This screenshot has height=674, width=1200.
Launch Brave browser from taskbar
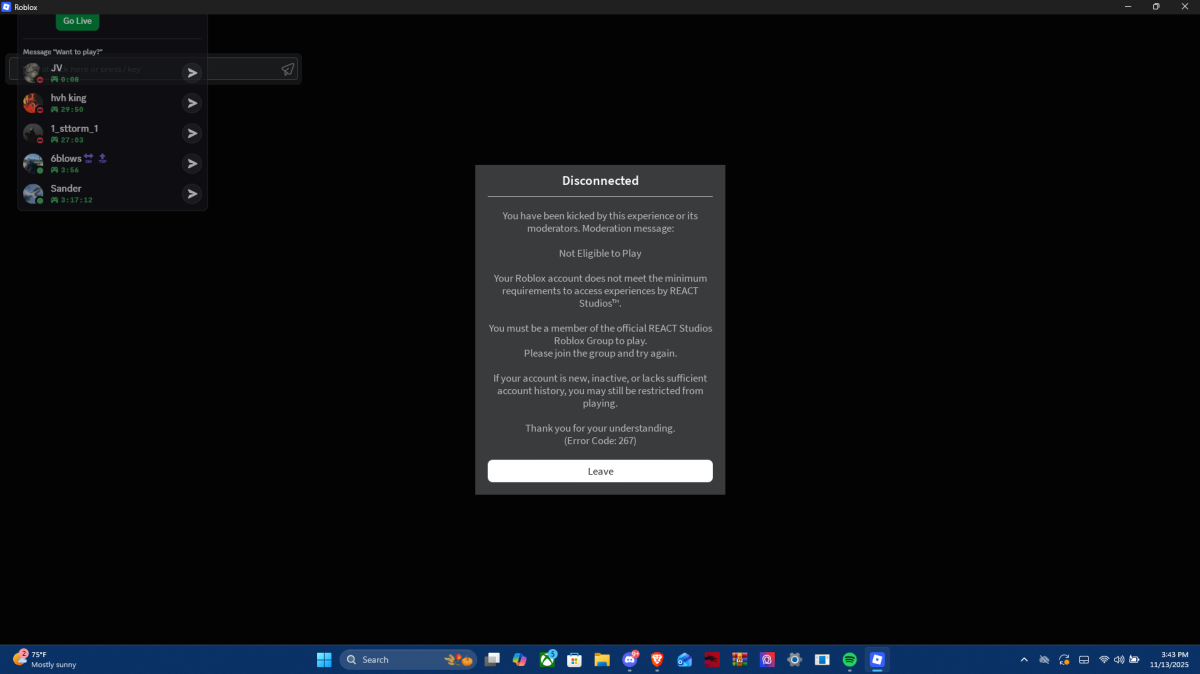[x=657, y=660]
